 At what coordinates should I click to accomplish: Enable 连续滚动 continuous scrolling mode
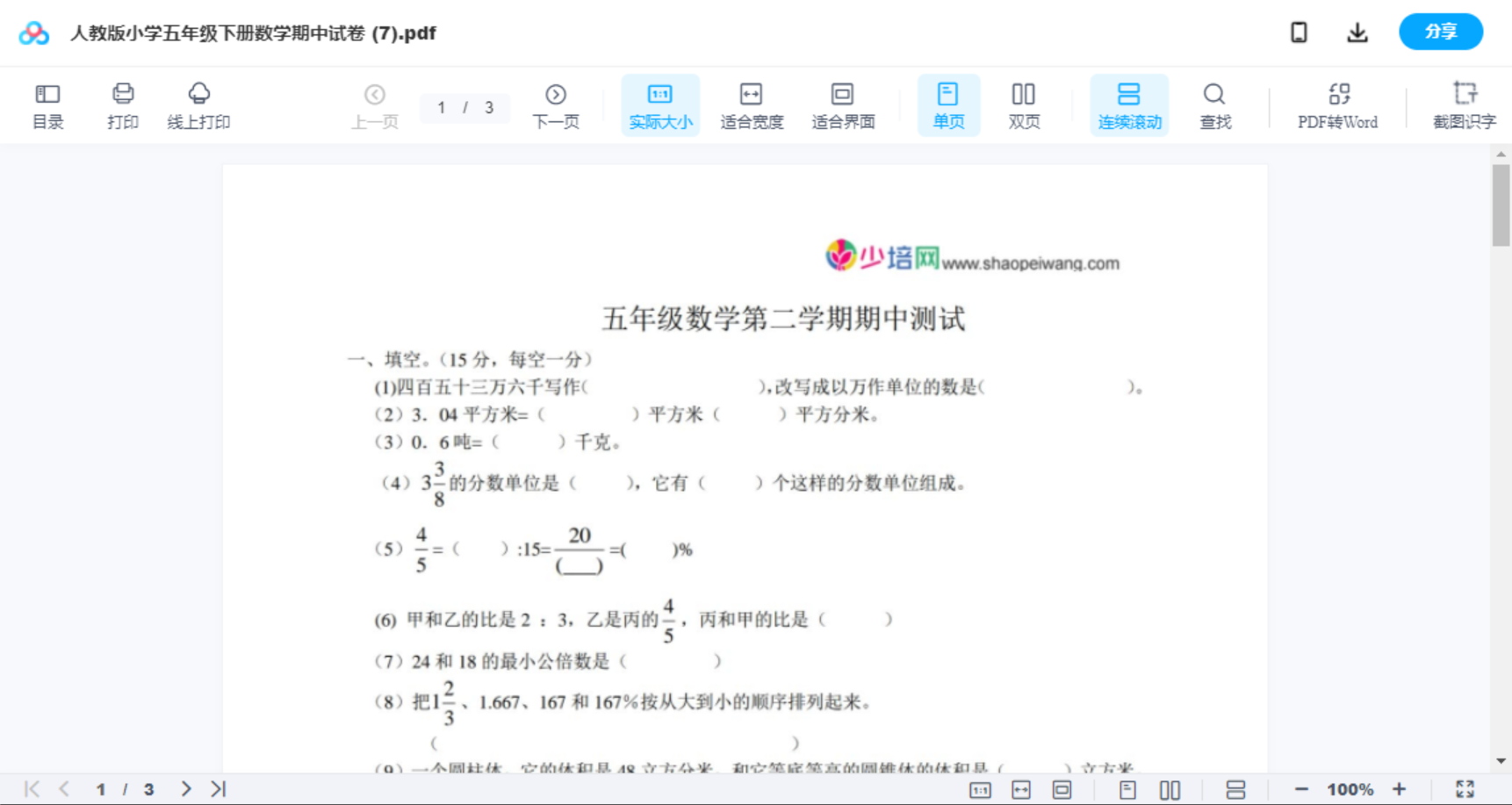coord(1128,104)
